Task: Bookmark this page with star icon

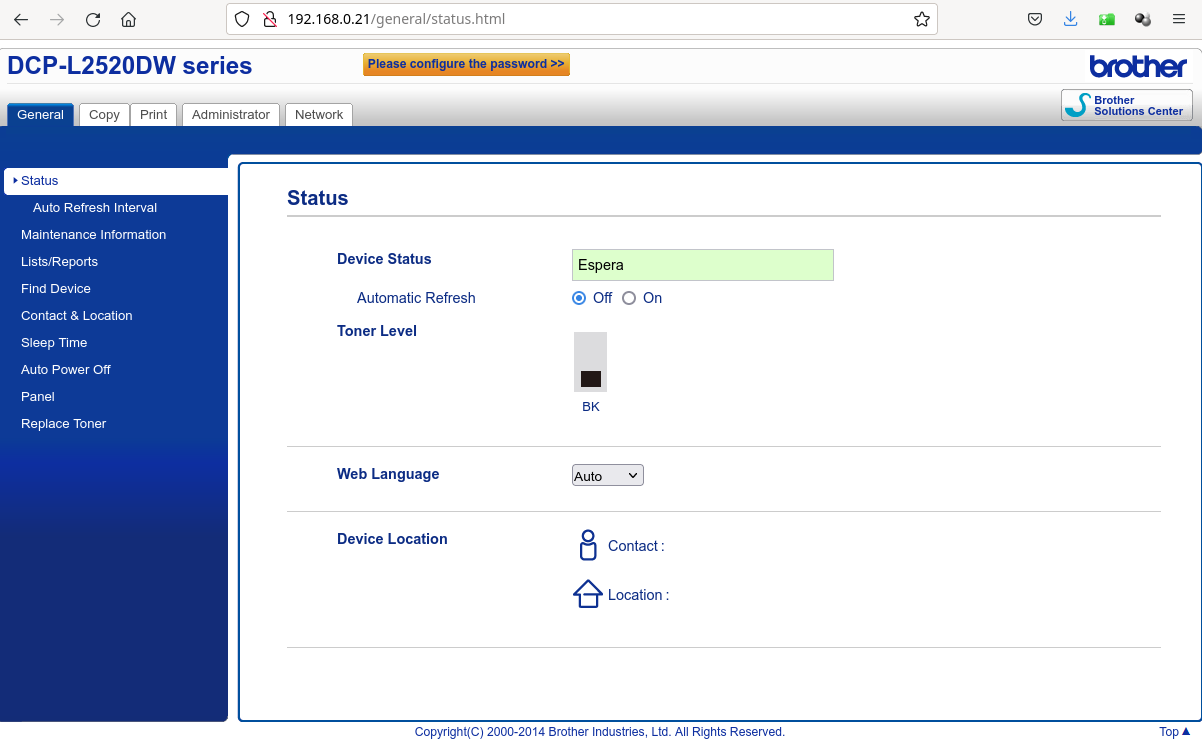Action: tap(921, 20)
